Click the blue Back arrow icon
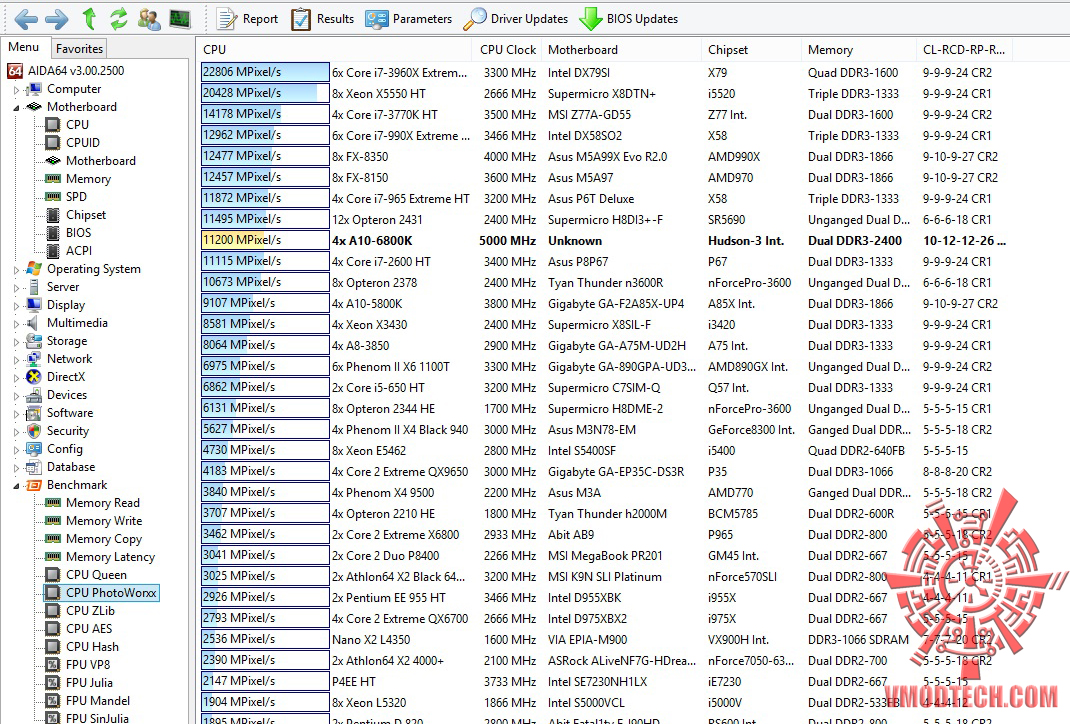 [26, 19]
